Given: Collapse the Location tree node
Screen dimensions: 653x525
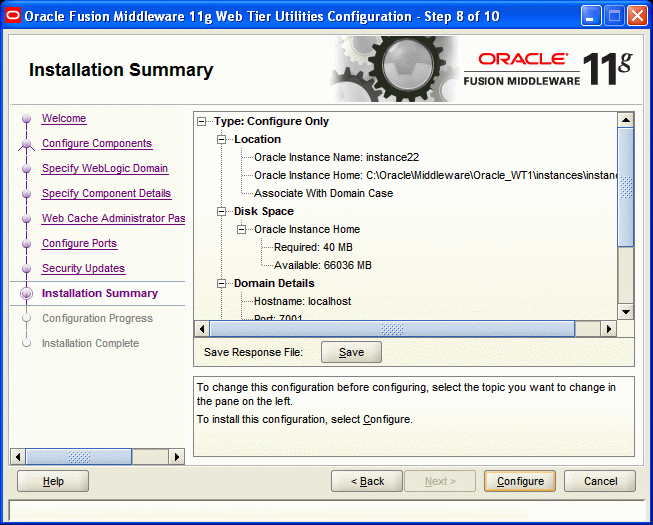Looking at the screenshot, I should click(222, 139).
